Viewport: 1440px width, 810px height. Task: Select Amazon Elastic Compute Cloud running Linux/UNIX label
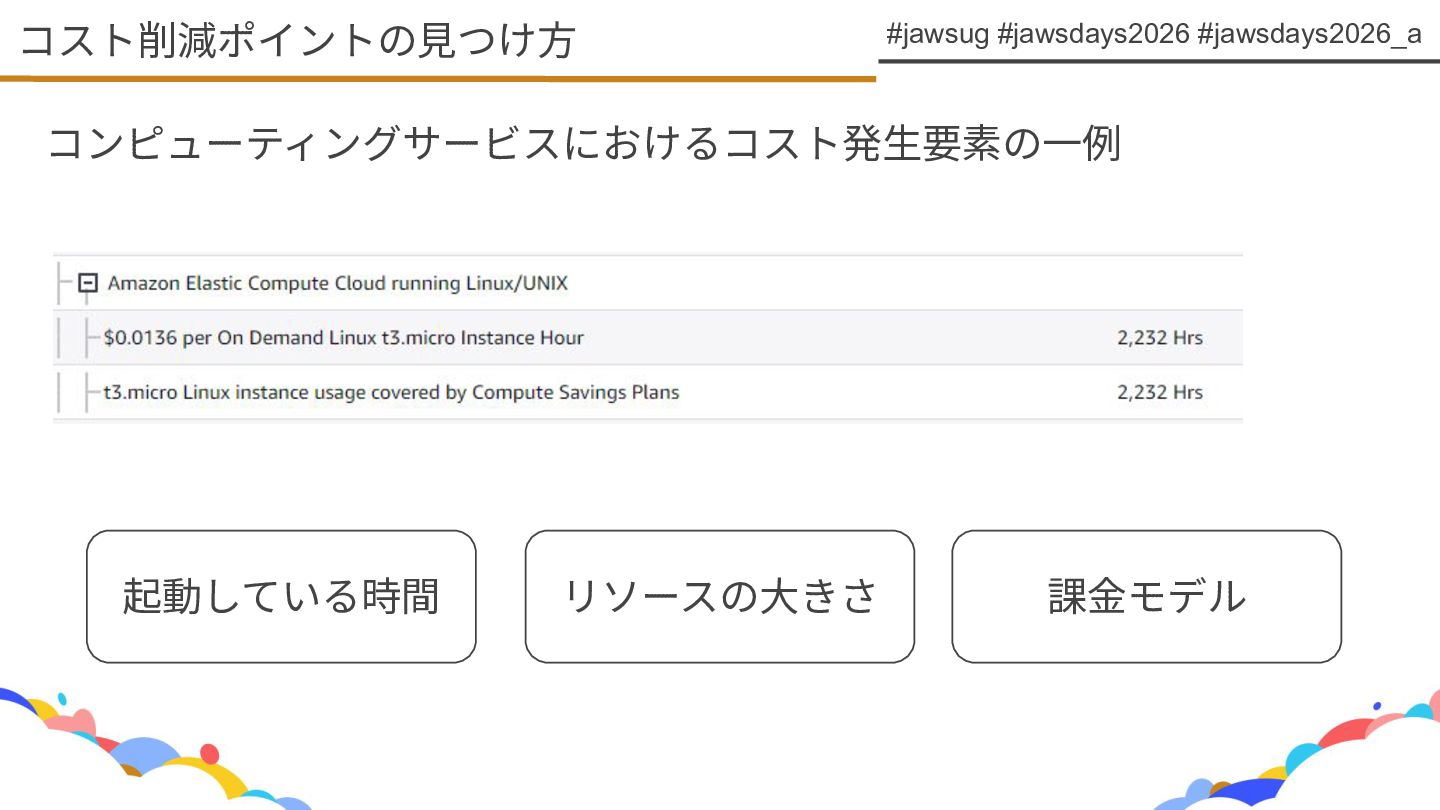click(x=337, y=283)
